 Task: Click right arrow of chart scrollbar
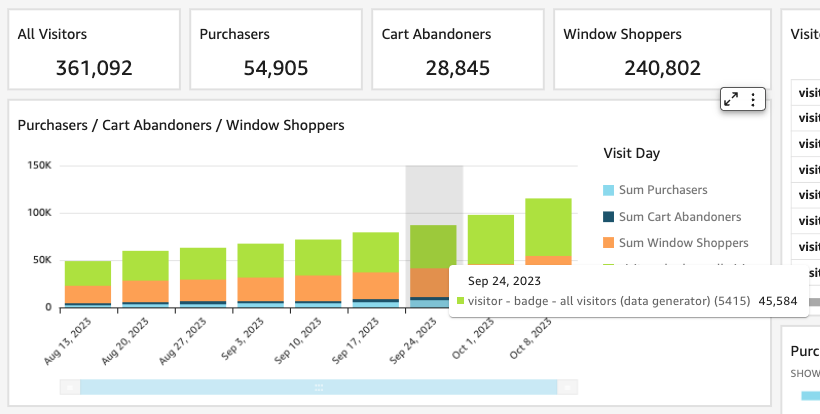pyautogui.click(x=567, y=386)
